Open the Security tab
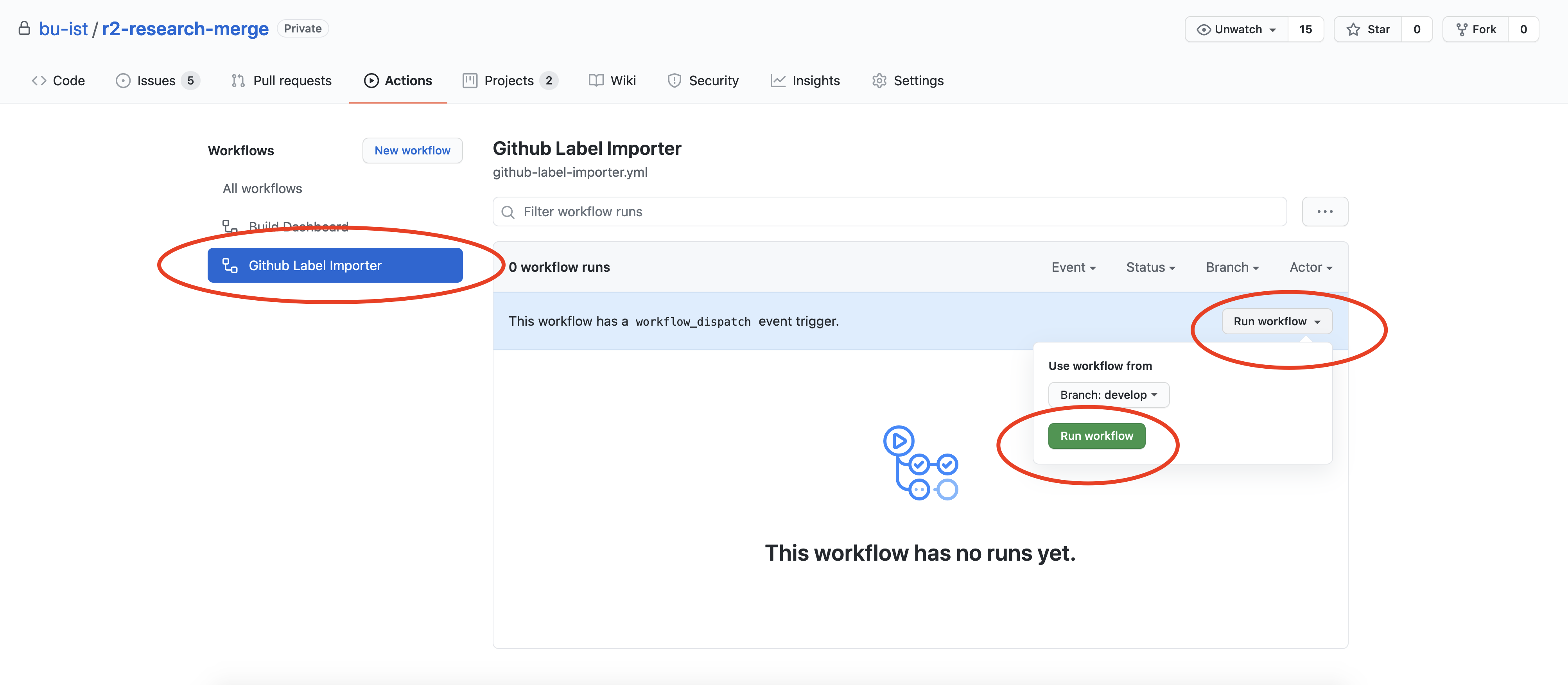 click(703, 81)
